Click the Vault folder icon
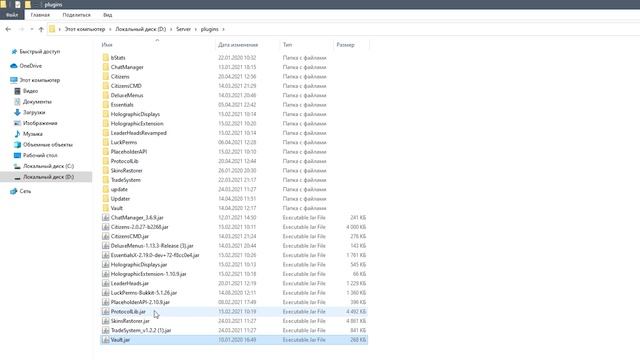Screen dimensions: 640x360 tap(106, 208)
